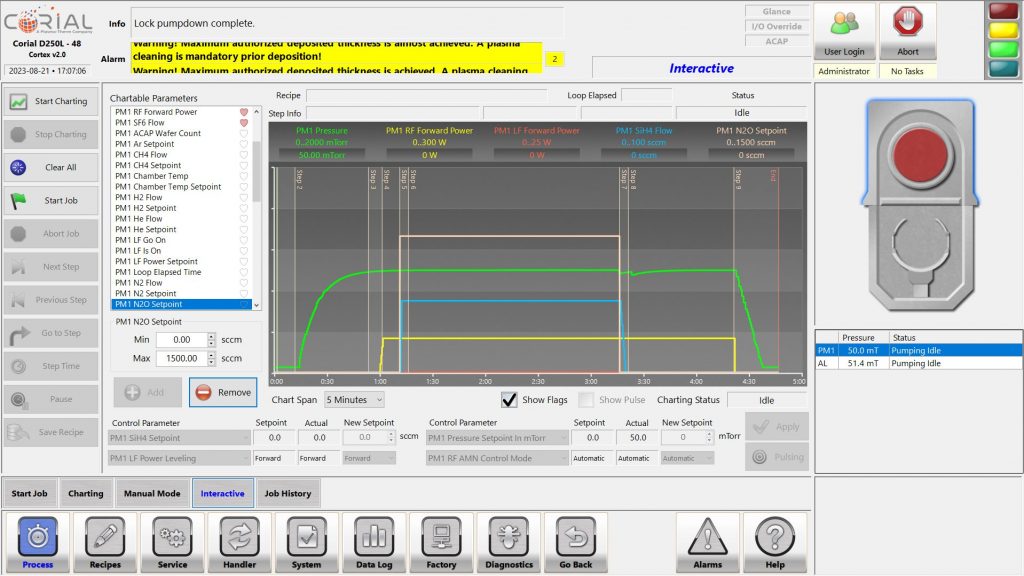Open the Alarms warning icon
The height and width of the screenshot is (576, 1024).
[707, 542]
